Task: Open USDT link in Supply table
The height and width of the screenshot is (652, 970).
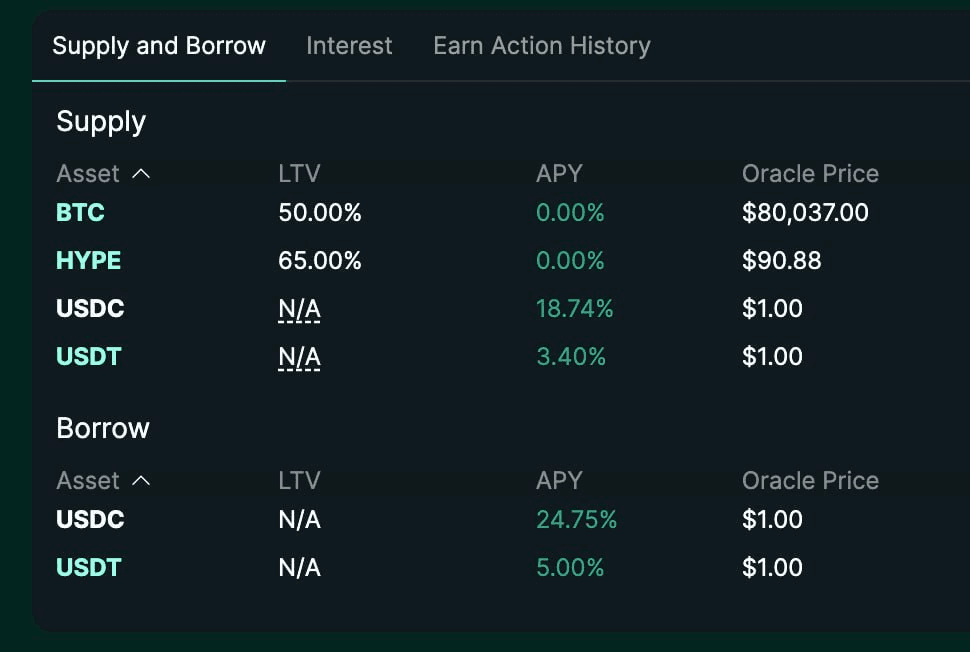Action: click(x=88, y=356)
